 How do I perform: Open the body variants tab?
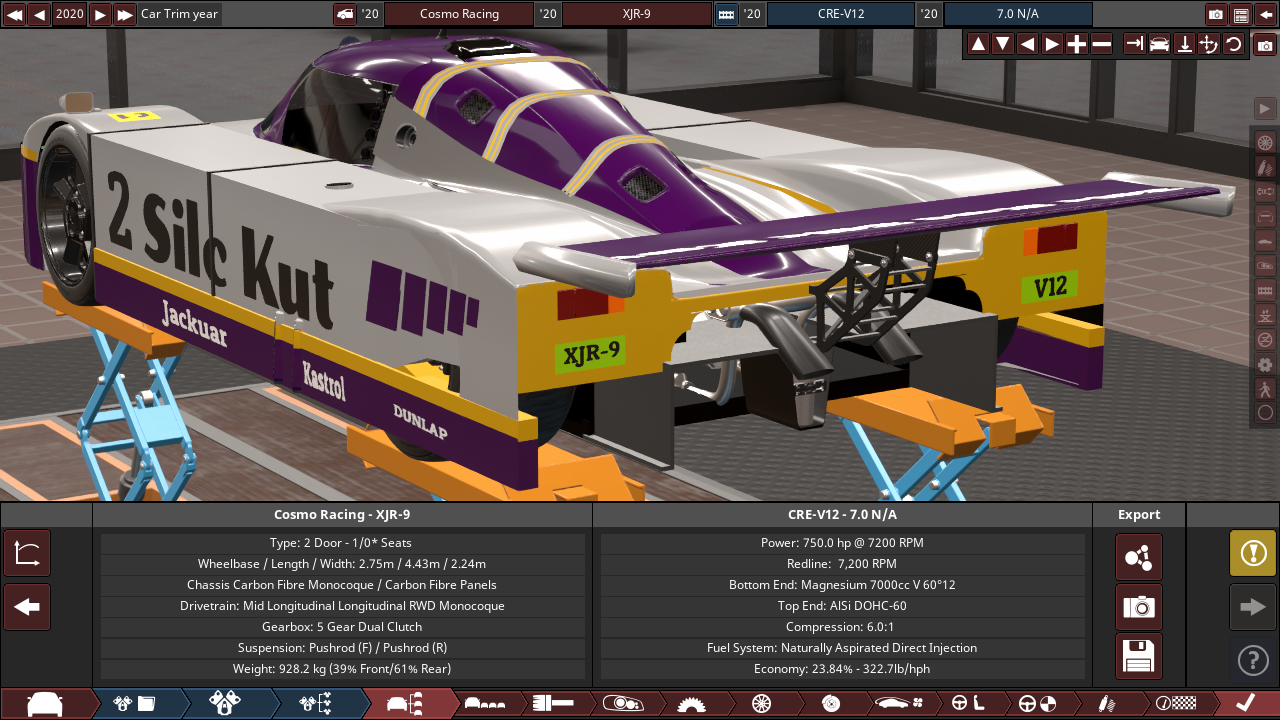click(485, 703)
